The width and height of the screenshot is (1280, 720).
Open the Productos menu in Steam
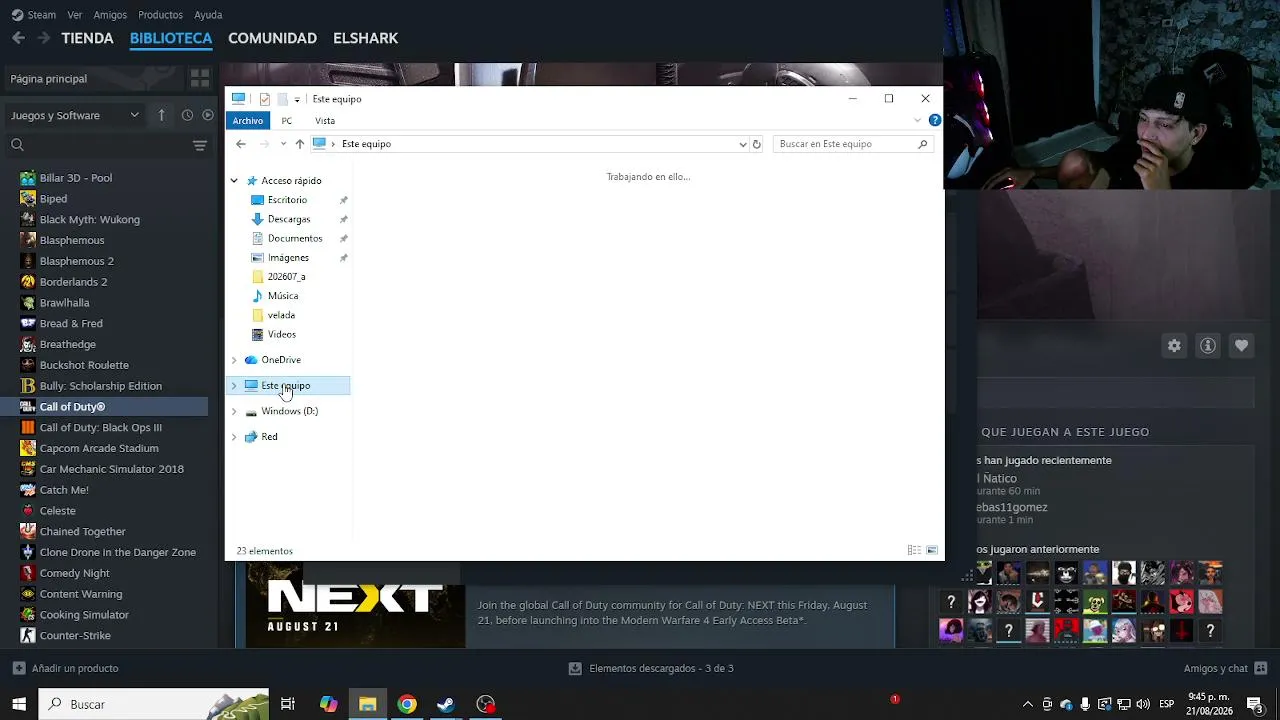click(160, 15)
